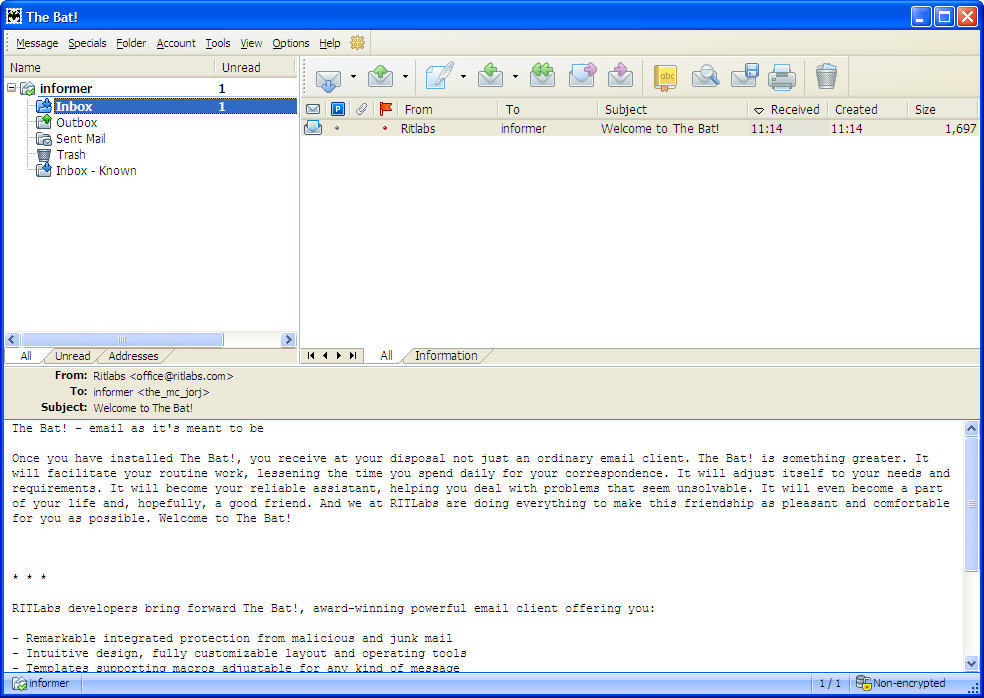Screen dimensions: 984x698
Task: Select the Outbox folder label
Action: coord(77,122)
